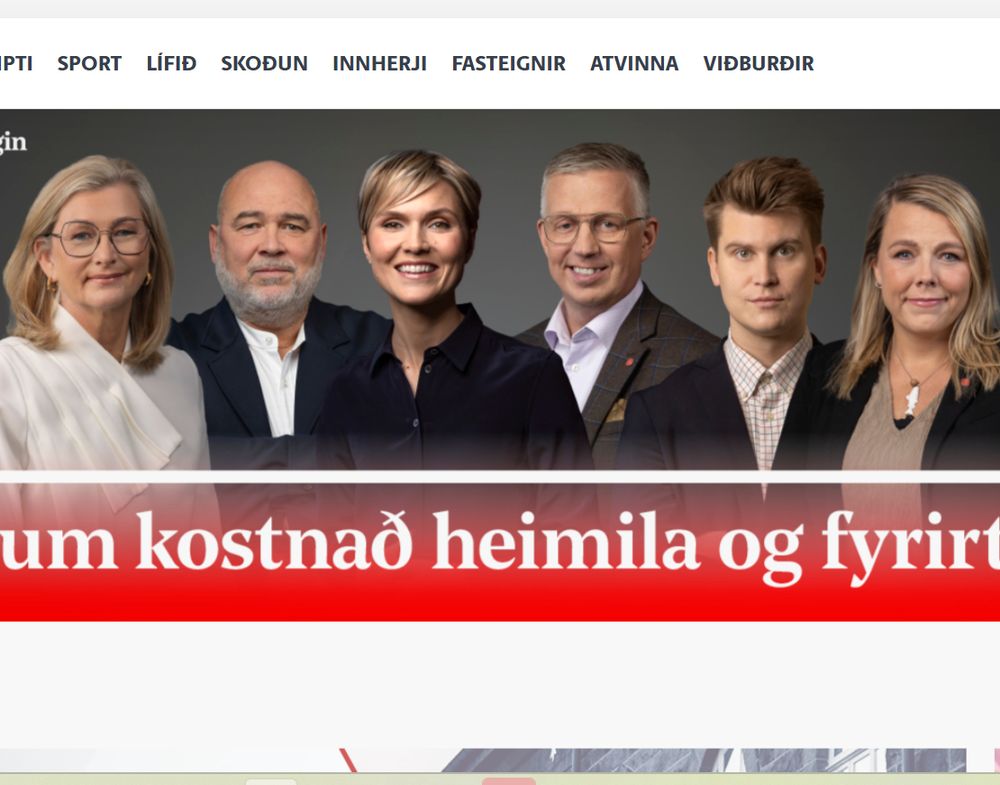Select INNHERJI in the navigation bar
1000x785 pixels.
tap(379, 63)
